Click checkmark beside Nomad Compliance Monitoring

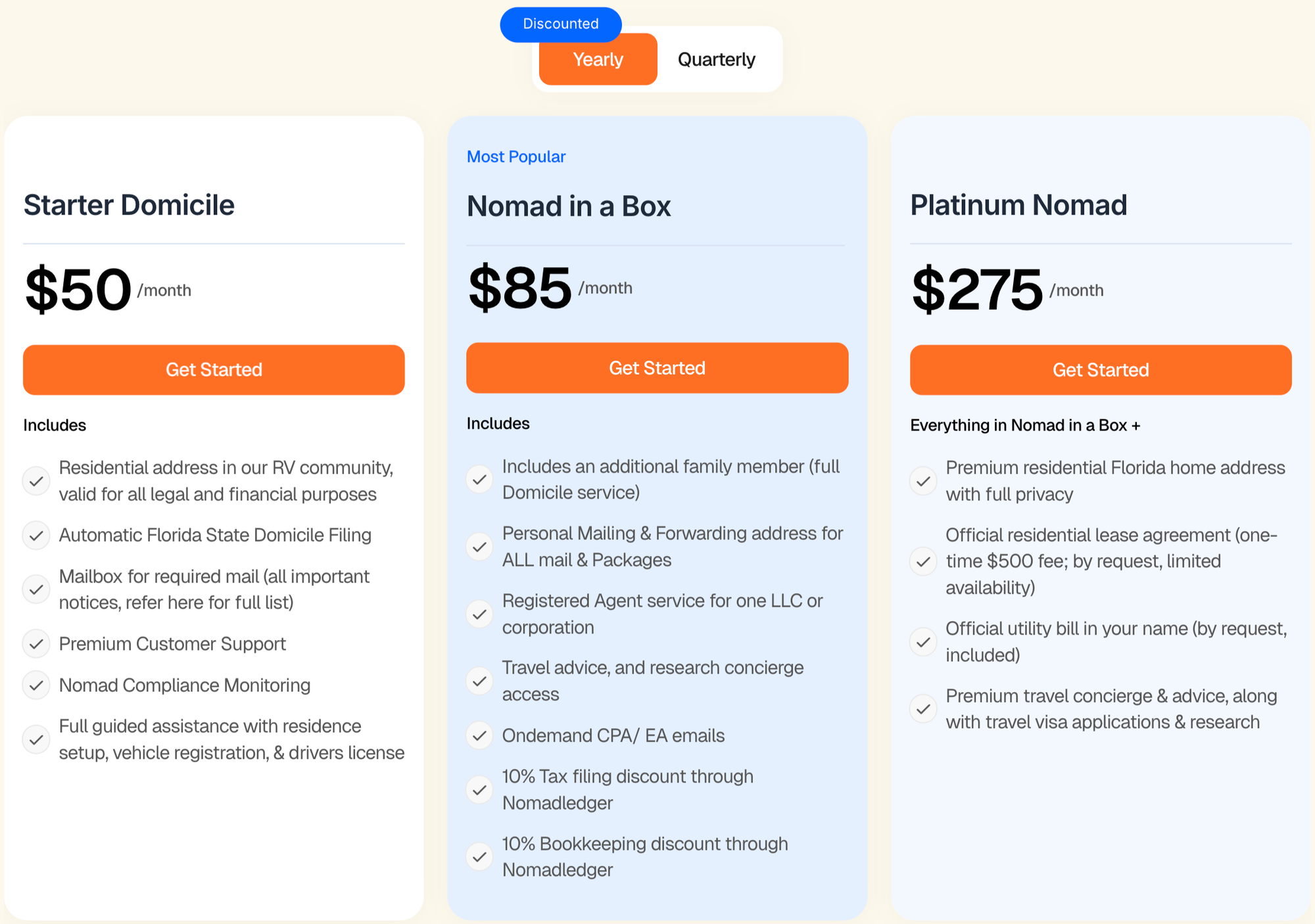[37, 685]
